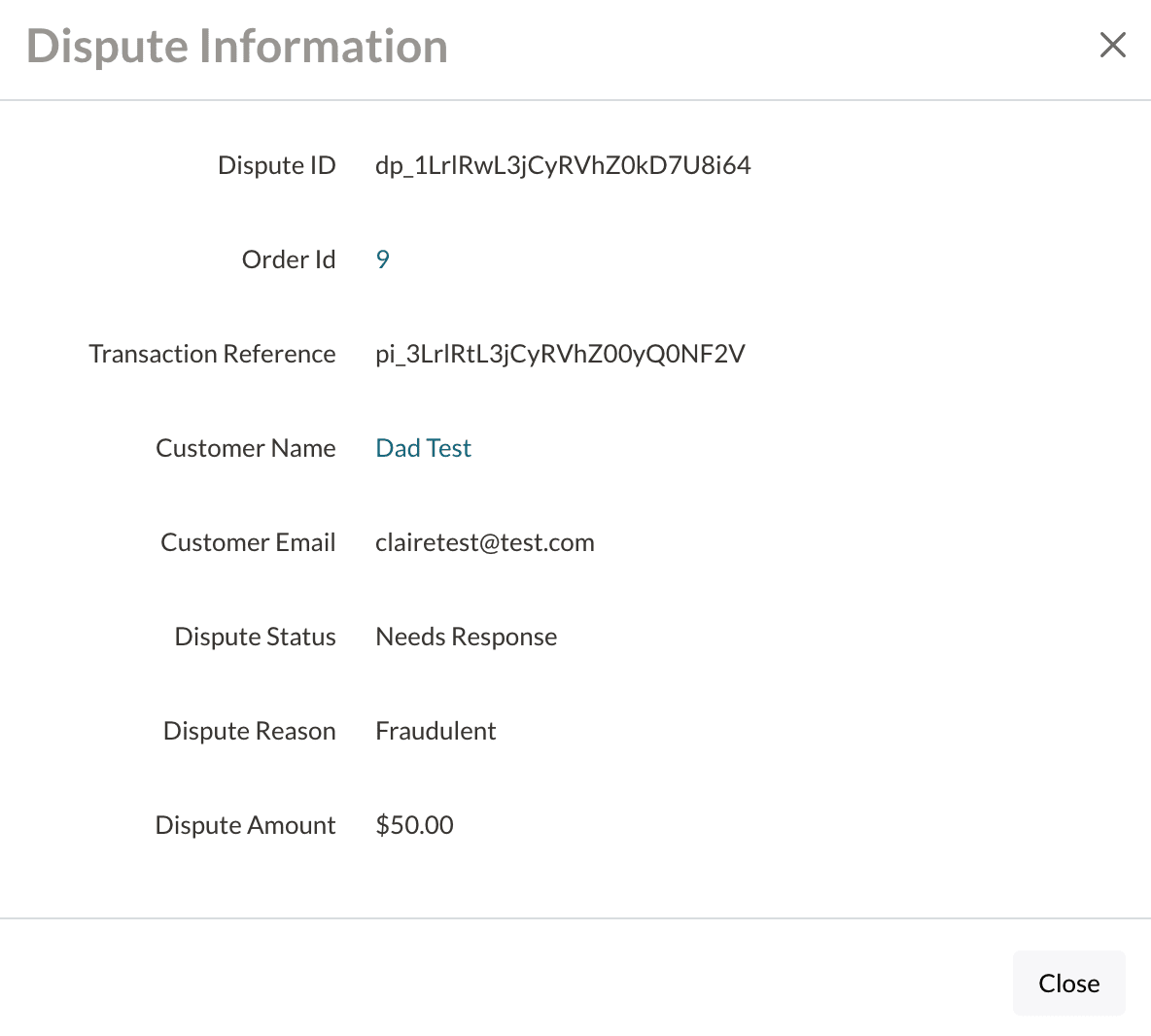This screenshot has height=1036, width=1151.
Task: Click the Transaction Reference label
Action: (x=212, y=354)
